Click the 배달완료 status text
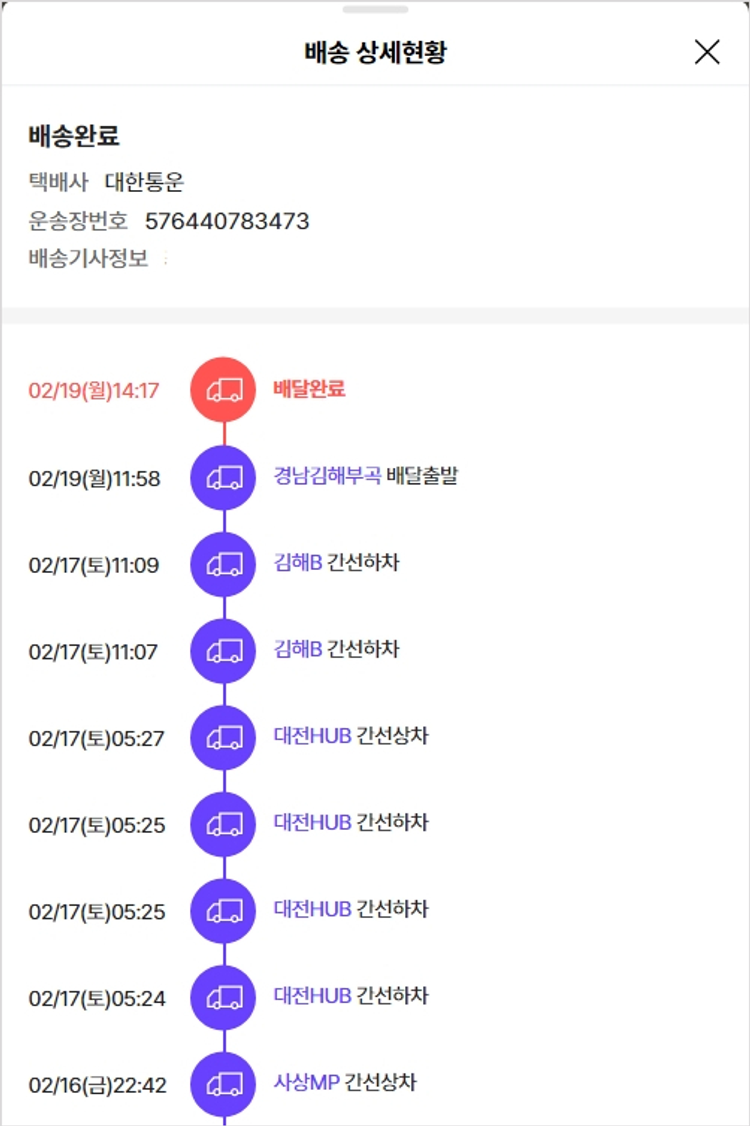 (x=309, y=389)
